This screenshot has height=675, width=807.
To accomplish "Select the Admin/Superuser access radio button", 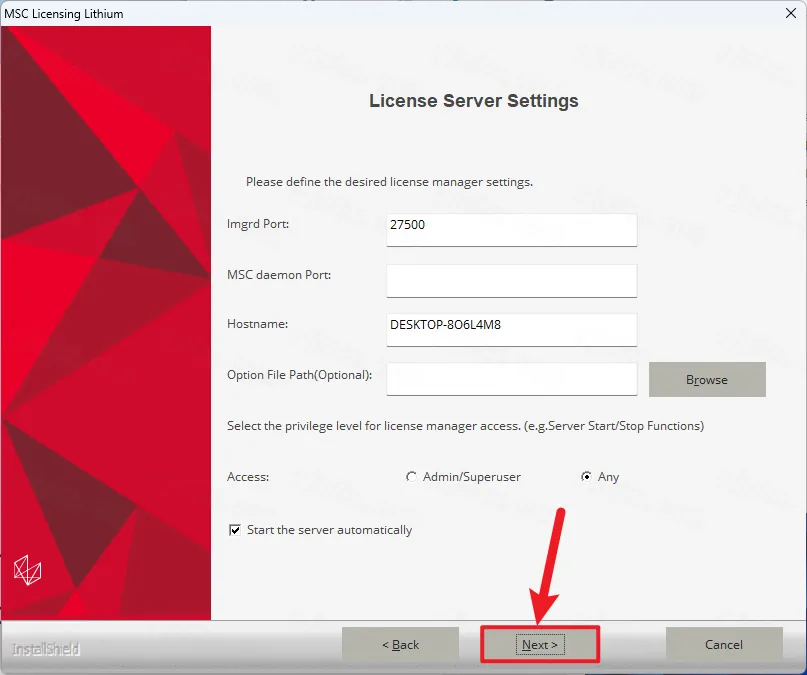I will [x=411, y=477].
